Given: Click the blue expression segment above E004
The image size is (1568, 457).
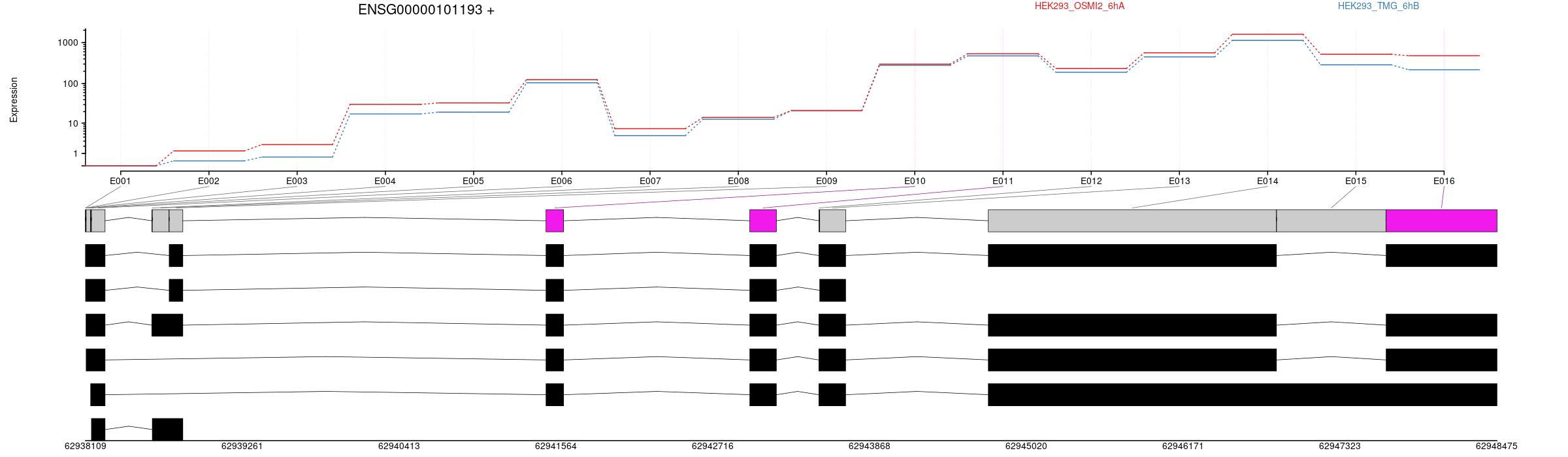Looking at the screenshot, I should pos(385,114).
